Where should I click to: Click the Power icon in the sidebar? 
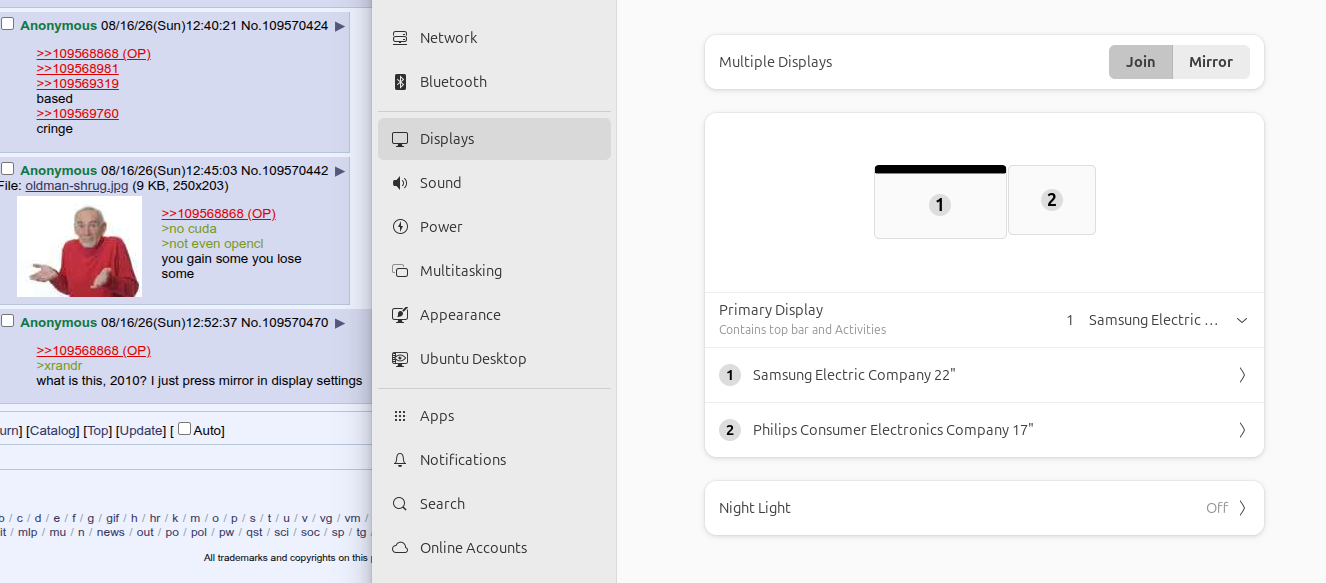400,227
